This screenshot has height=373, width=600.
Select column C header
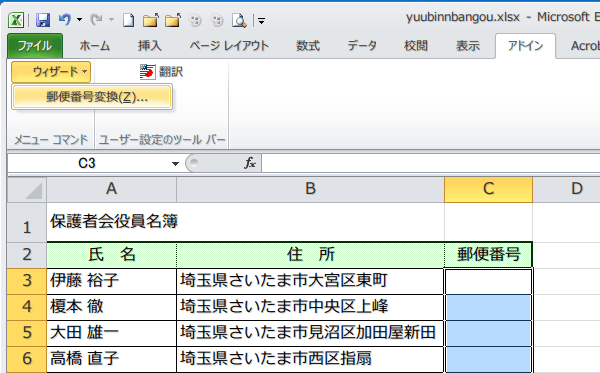(488, 189)
